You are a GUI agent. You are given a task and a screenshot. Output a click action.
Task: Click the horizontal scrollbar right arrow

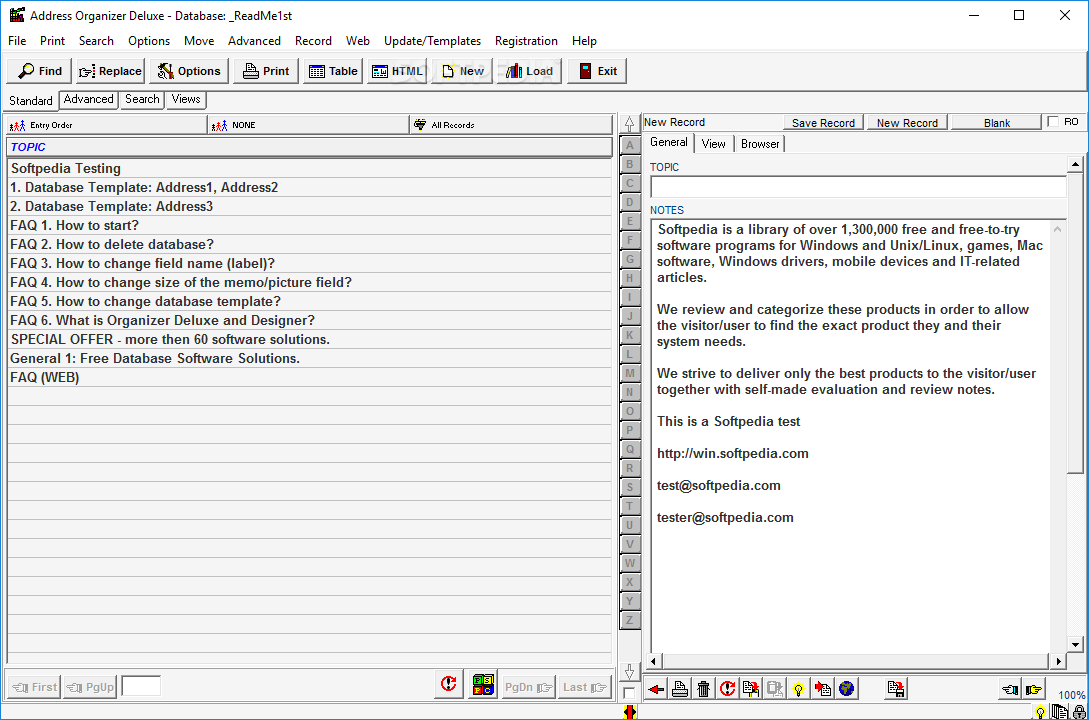pyautogui.click(x=1057, y=661)
